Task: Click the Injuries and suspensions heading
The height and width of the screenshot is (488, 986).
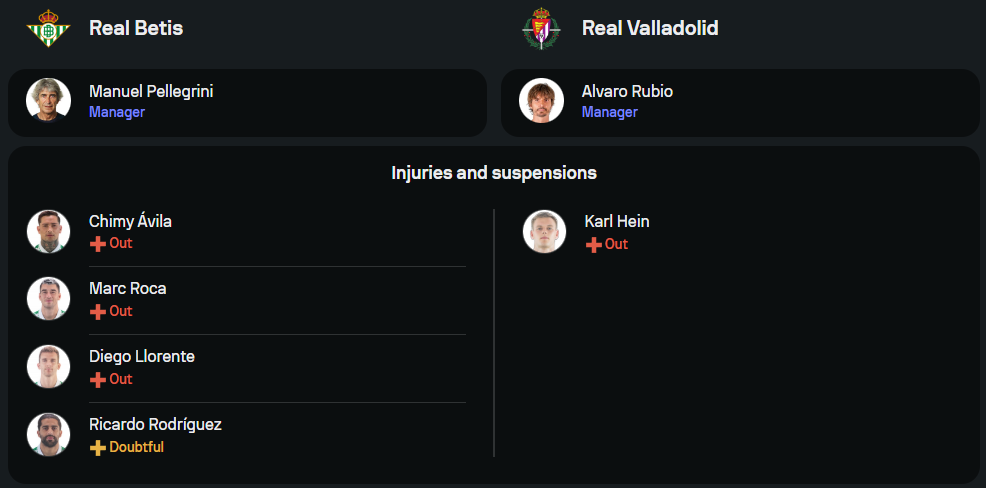Action: (494, 173)
